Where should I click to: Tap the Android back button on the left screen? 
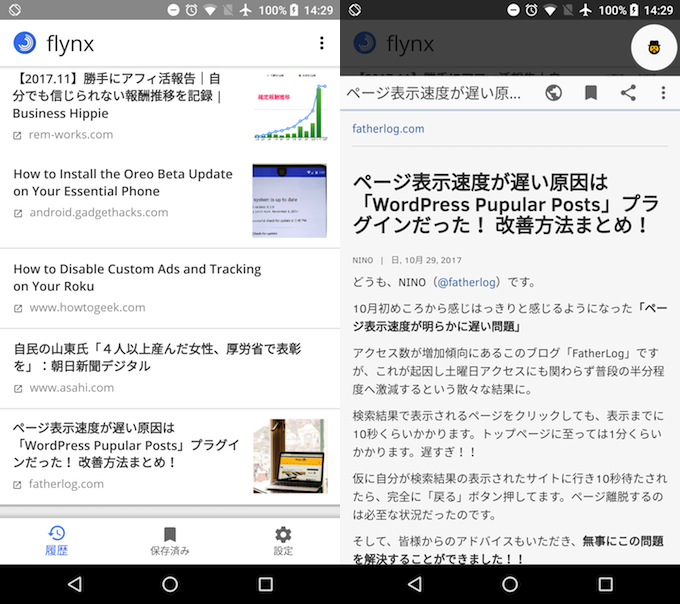tap(75, 584)
